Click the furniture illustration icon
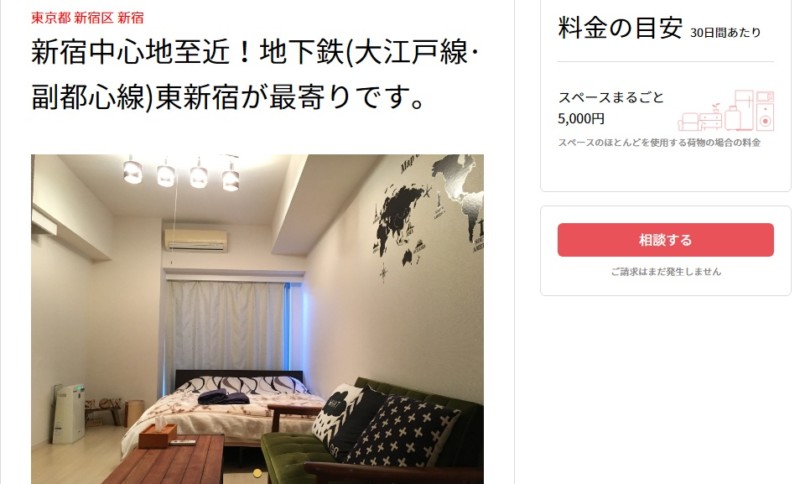 [726, 110]
